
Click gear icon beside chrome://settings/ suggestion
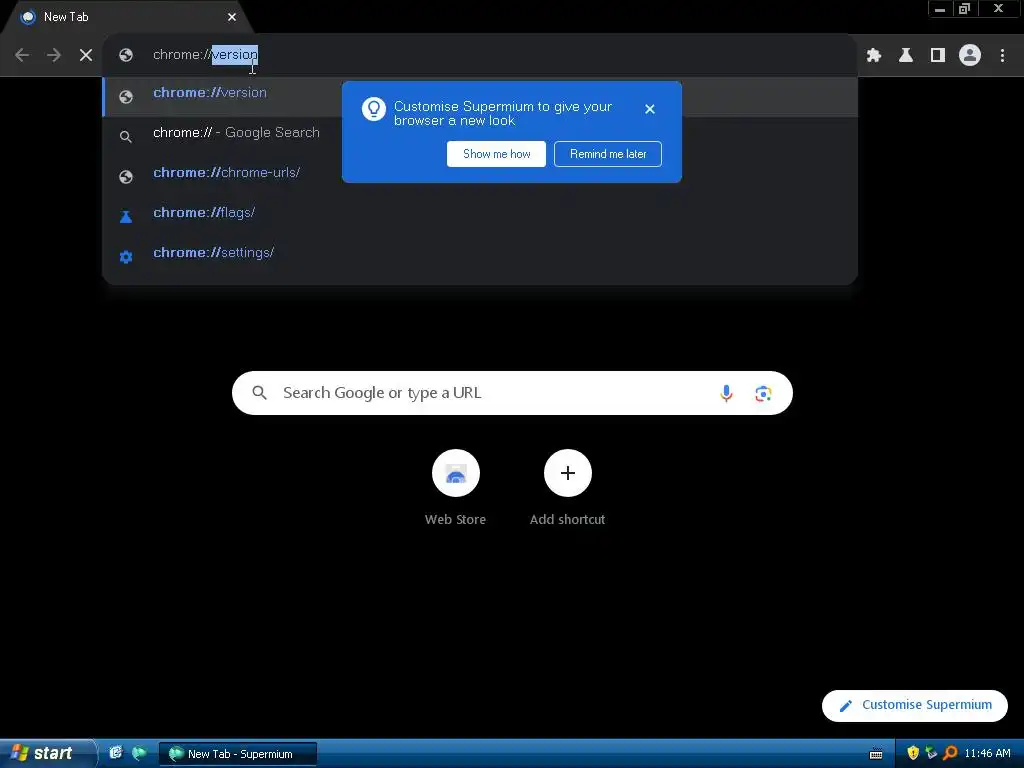tap(126, 257)
